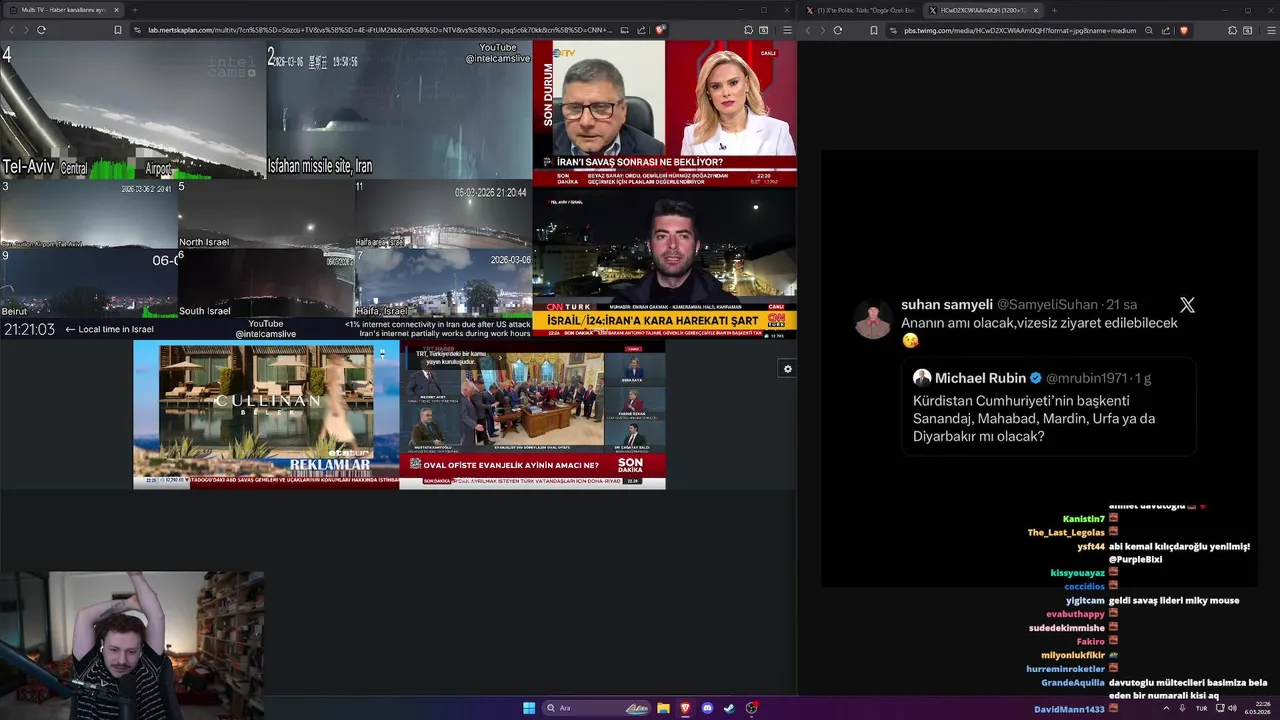Open share icon in right browser address bar

pos(1166,30)
